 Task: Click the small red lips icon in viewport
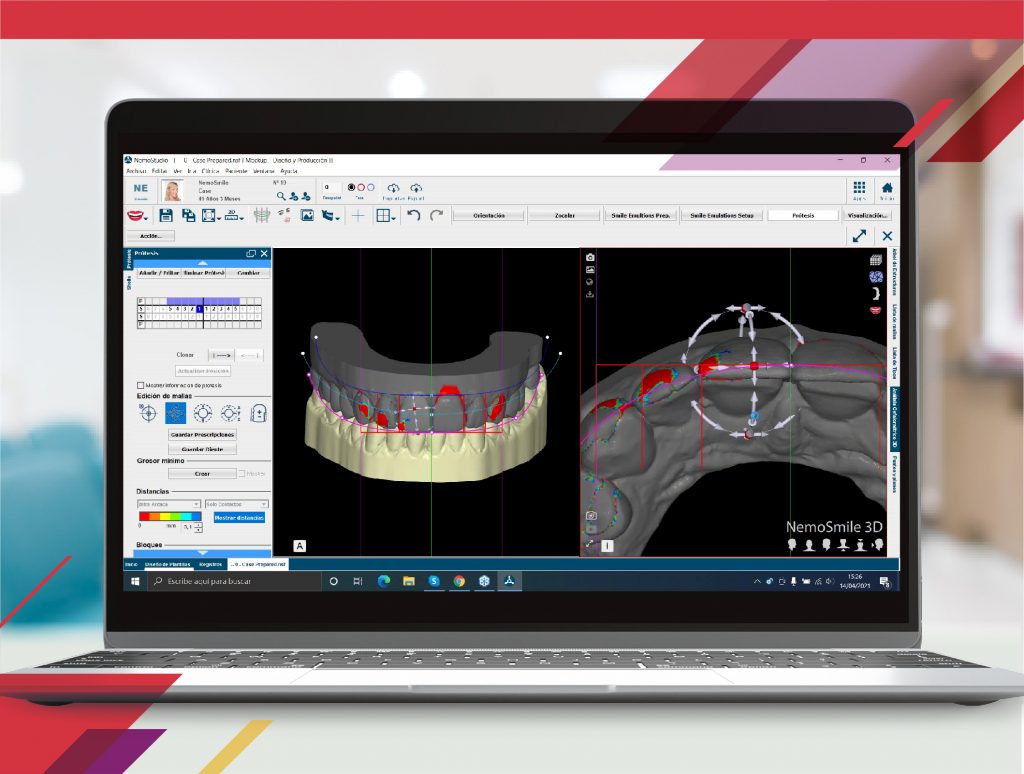pyautogui.click(x=876, y=310)
